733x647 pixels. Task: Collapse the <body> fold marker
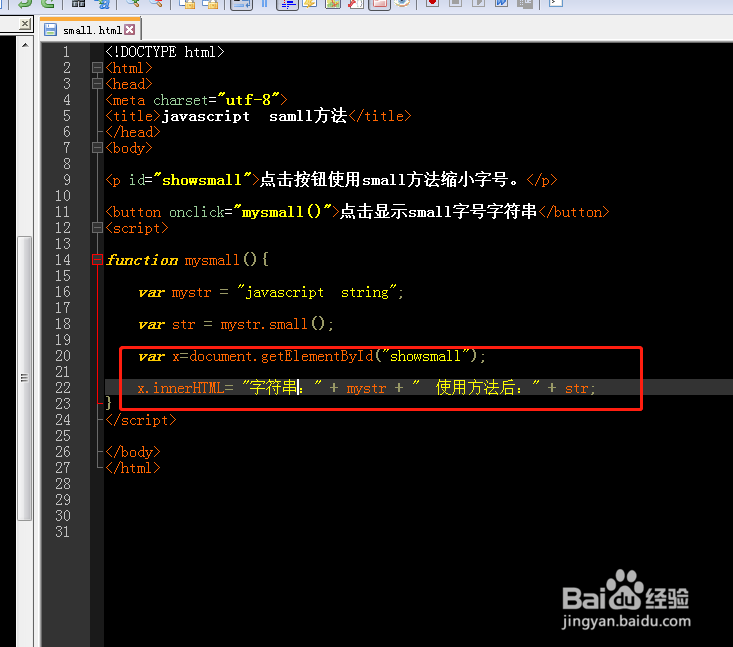pos(97,148)
